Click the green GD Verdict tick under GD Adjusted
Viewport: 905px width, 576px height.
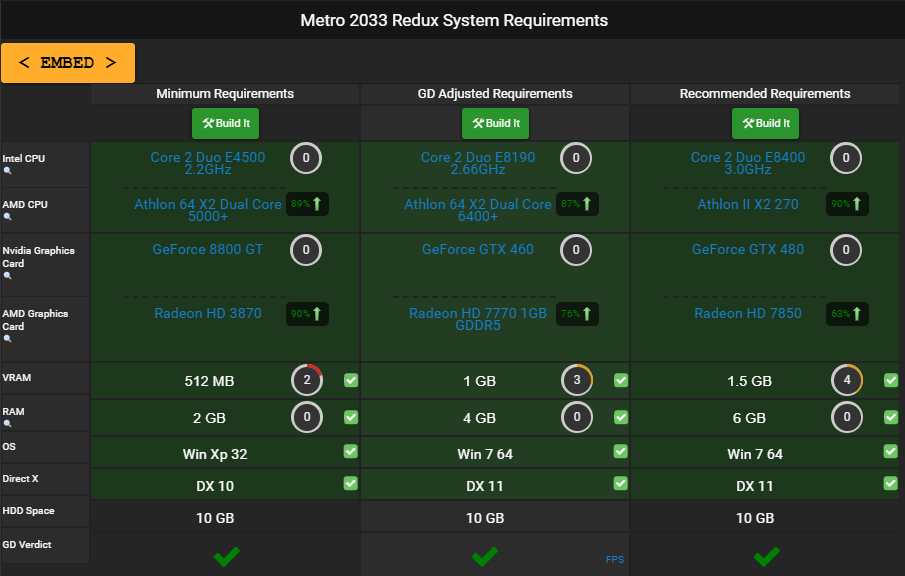click(x=485, y=556)
